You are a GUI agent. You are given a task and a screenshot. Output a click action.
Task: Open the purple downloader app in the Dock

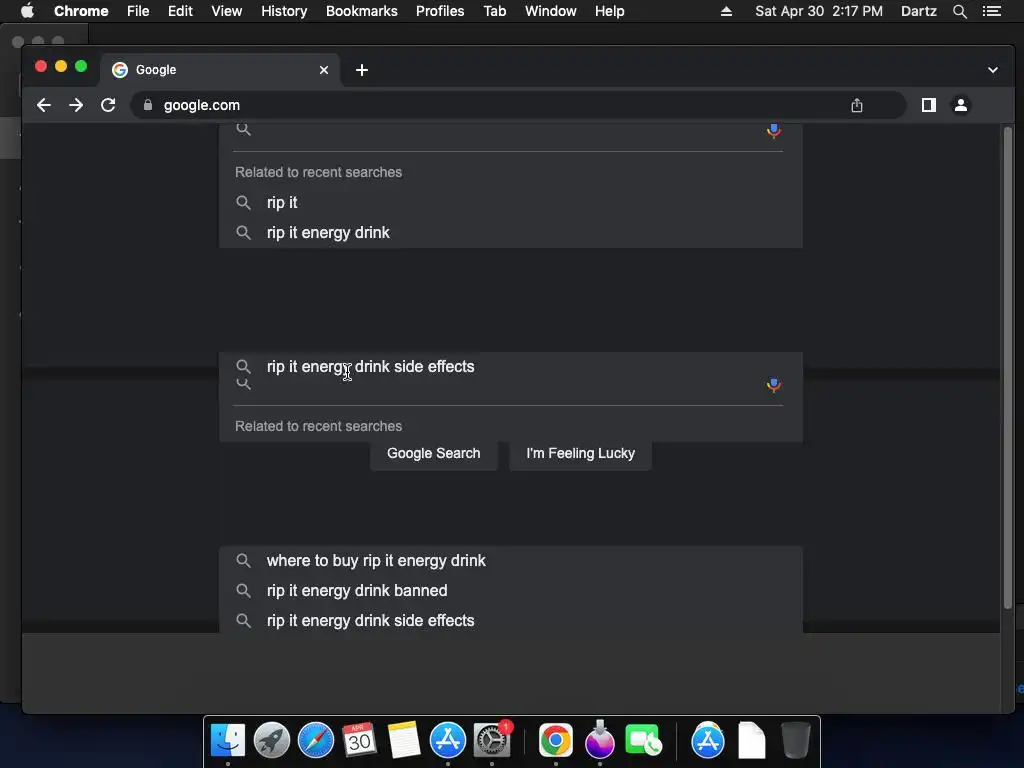coord(600,741)
